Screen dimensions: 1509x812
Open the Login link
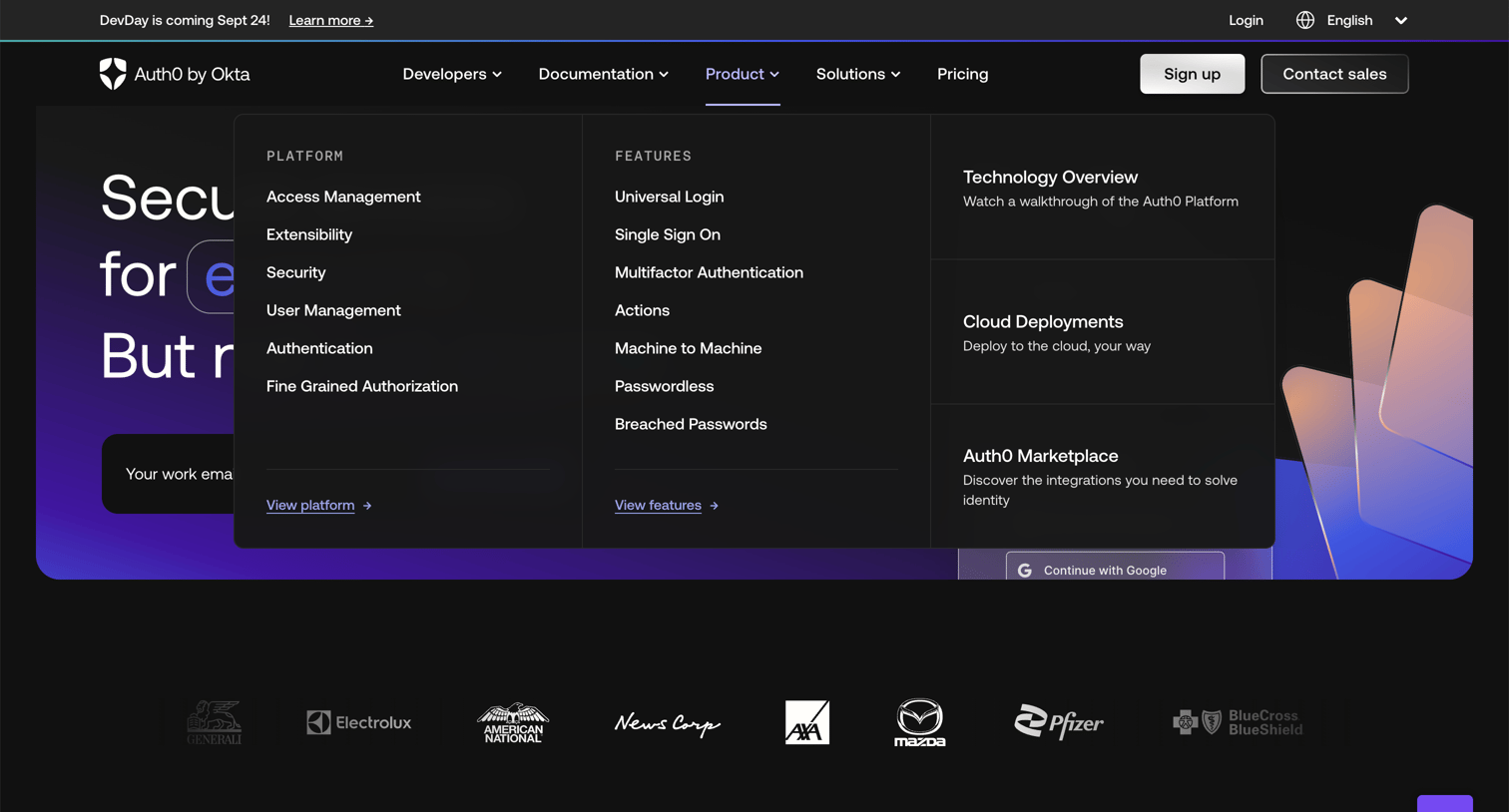[1246, 20]
